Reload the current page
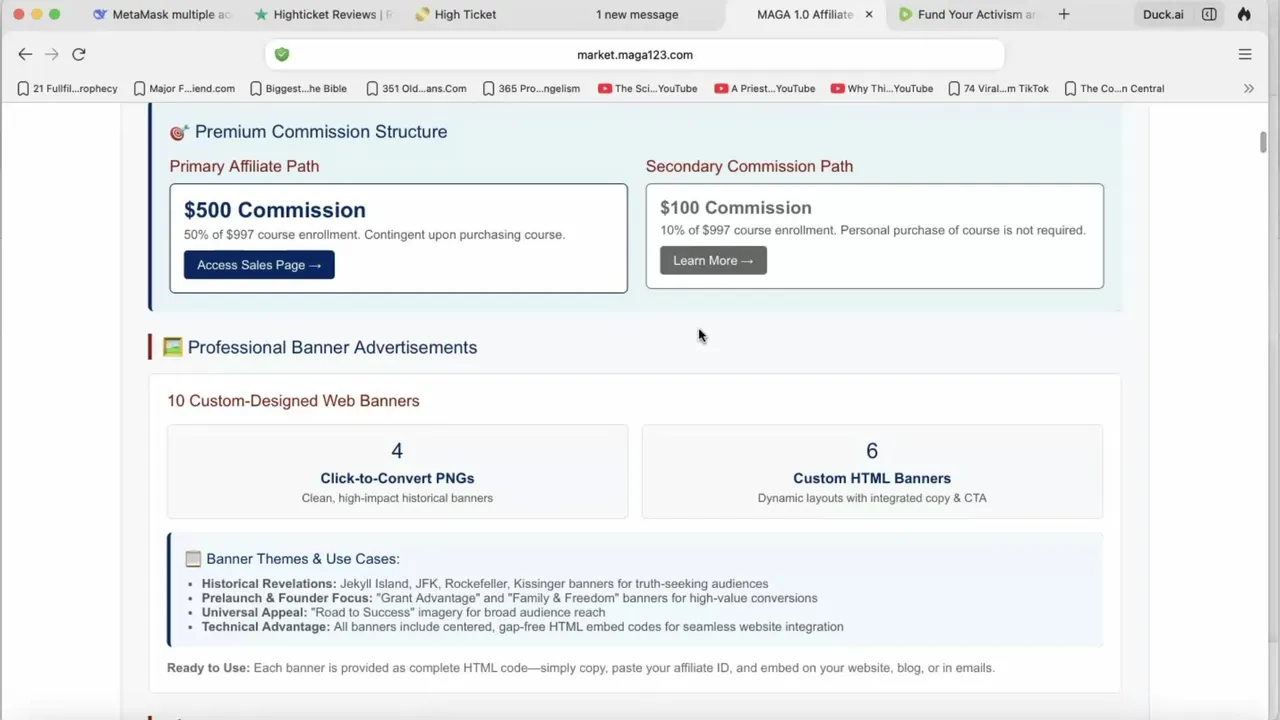 (79, 54)
